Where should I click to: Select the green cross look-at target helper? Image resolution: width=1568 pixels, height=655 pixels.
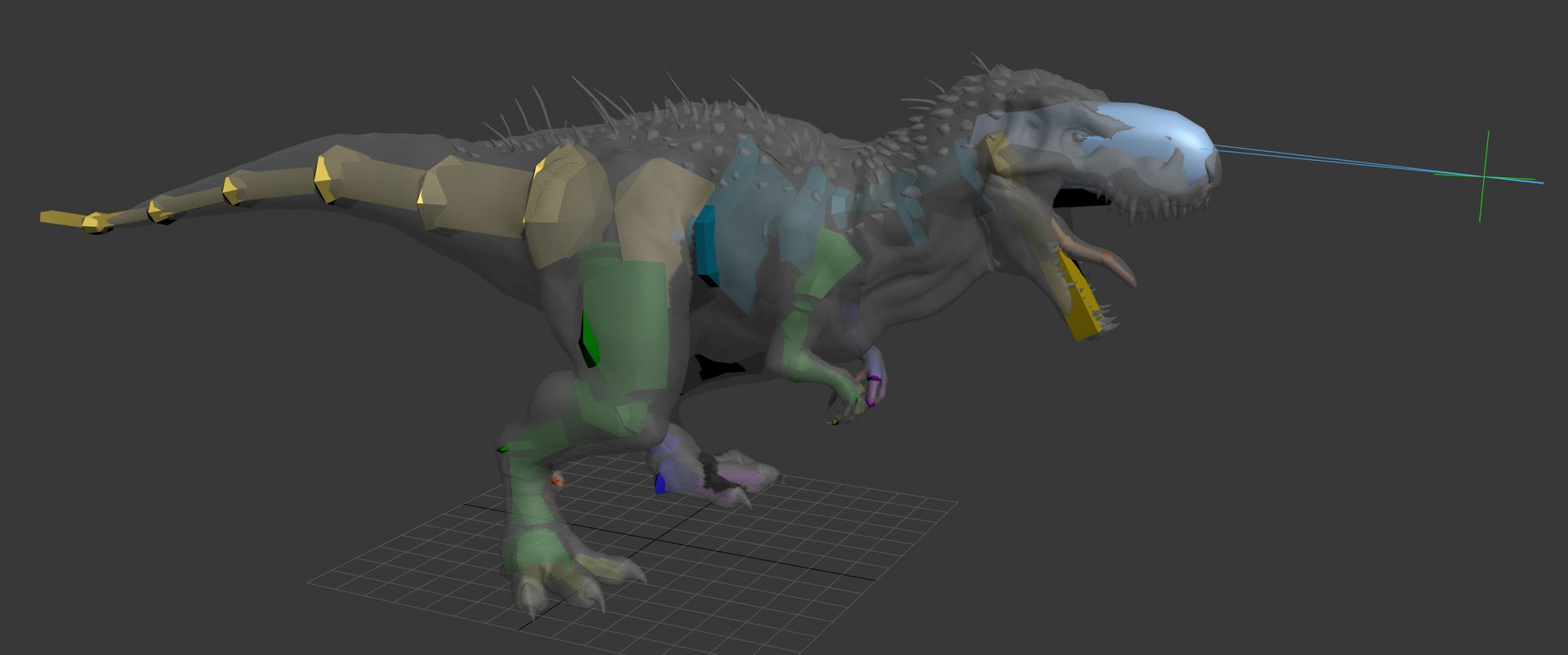coord(1486,176)
